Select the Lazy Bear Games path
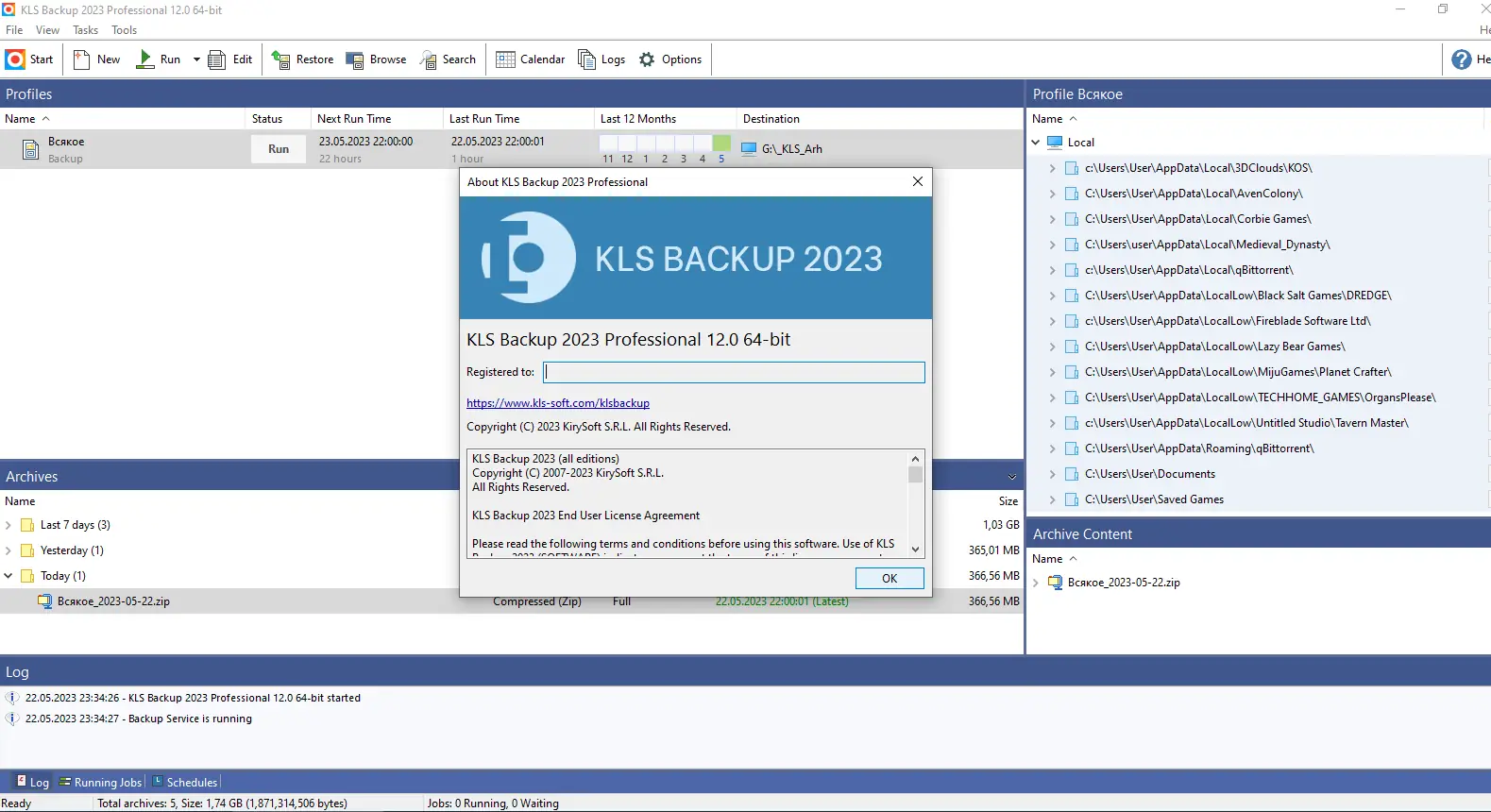 click(1215, 347)
